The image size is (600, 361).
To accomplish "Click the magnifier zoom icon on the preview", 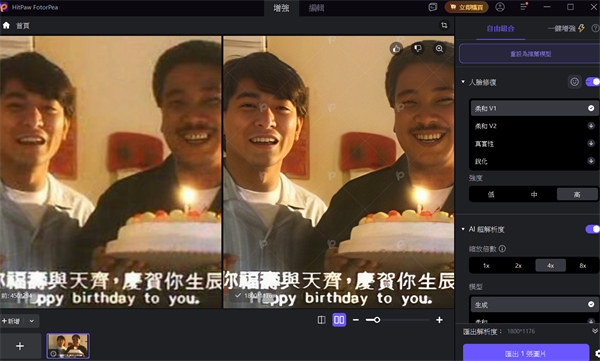I will tap(439, 49).
